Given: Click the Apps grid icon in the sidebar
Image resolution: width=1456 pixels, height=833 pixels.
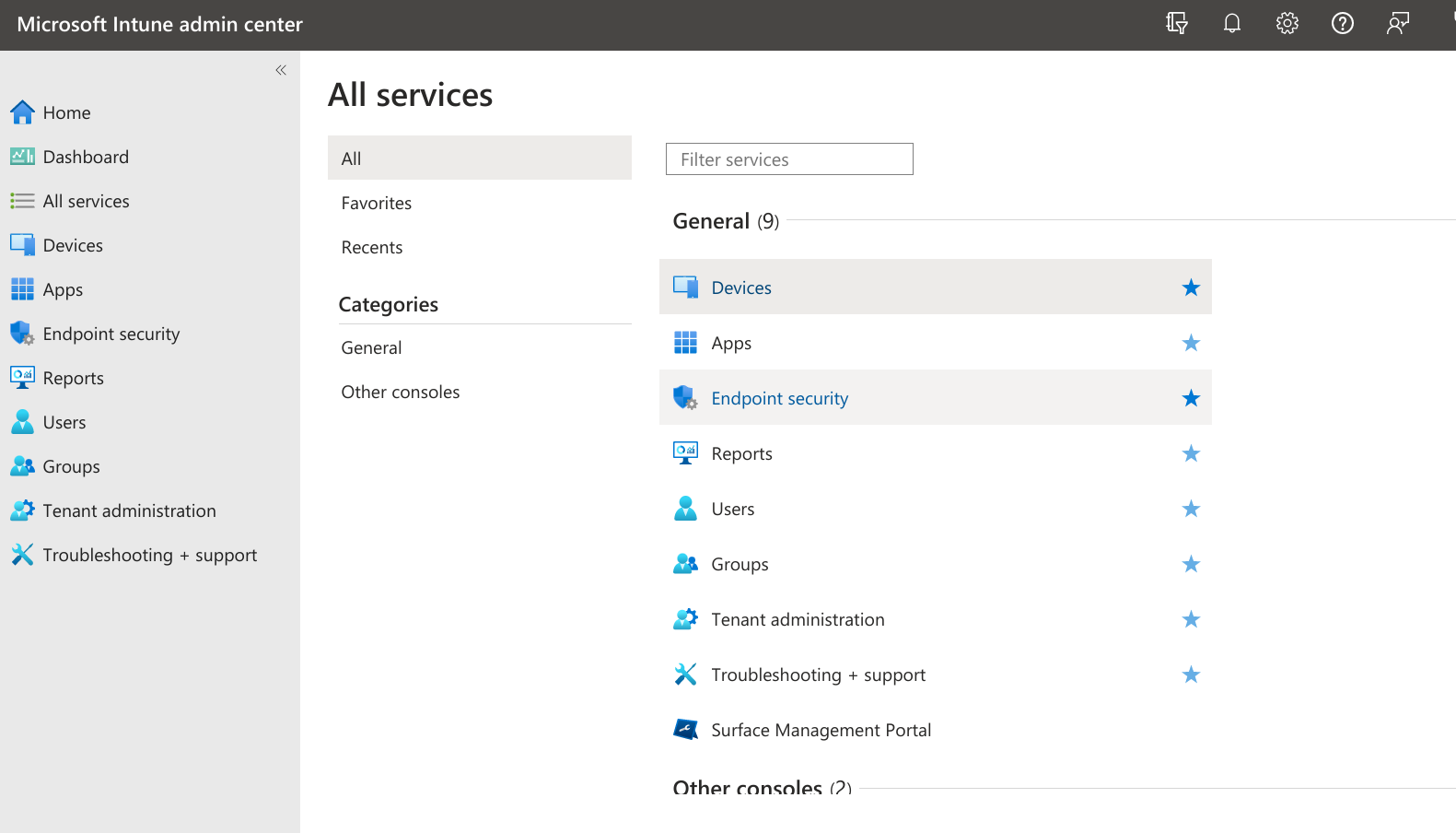Looking at the screenshot, I should [22, 289].
